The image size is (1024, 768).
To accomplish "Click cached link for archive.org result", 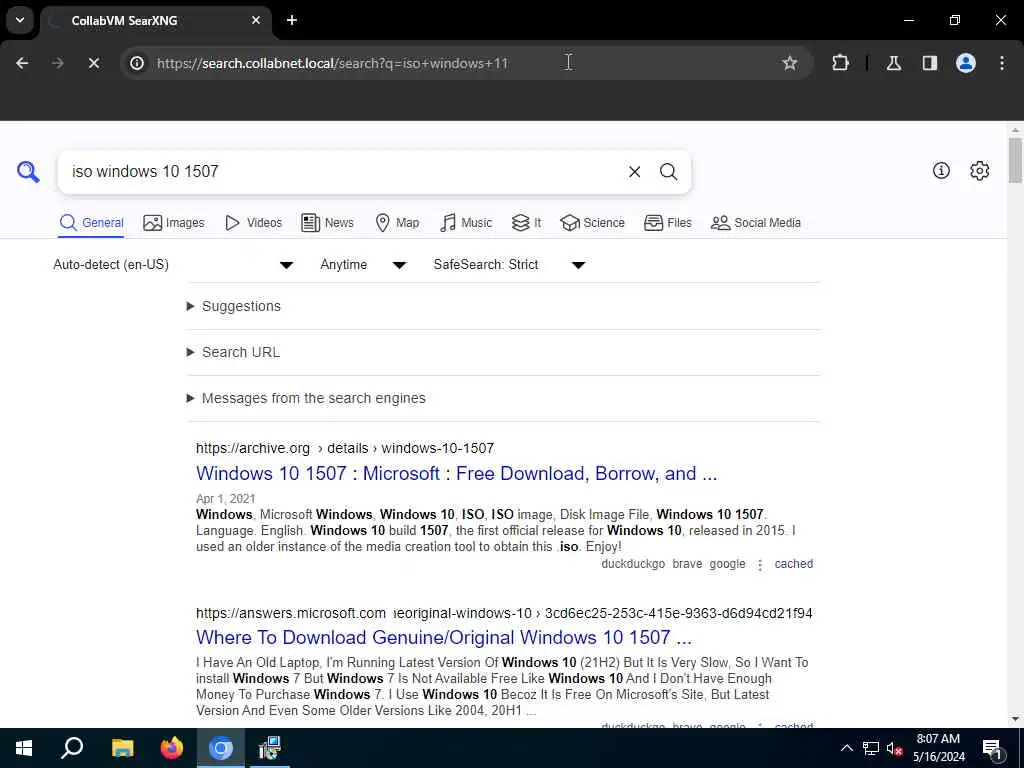I will coord(793,564).
